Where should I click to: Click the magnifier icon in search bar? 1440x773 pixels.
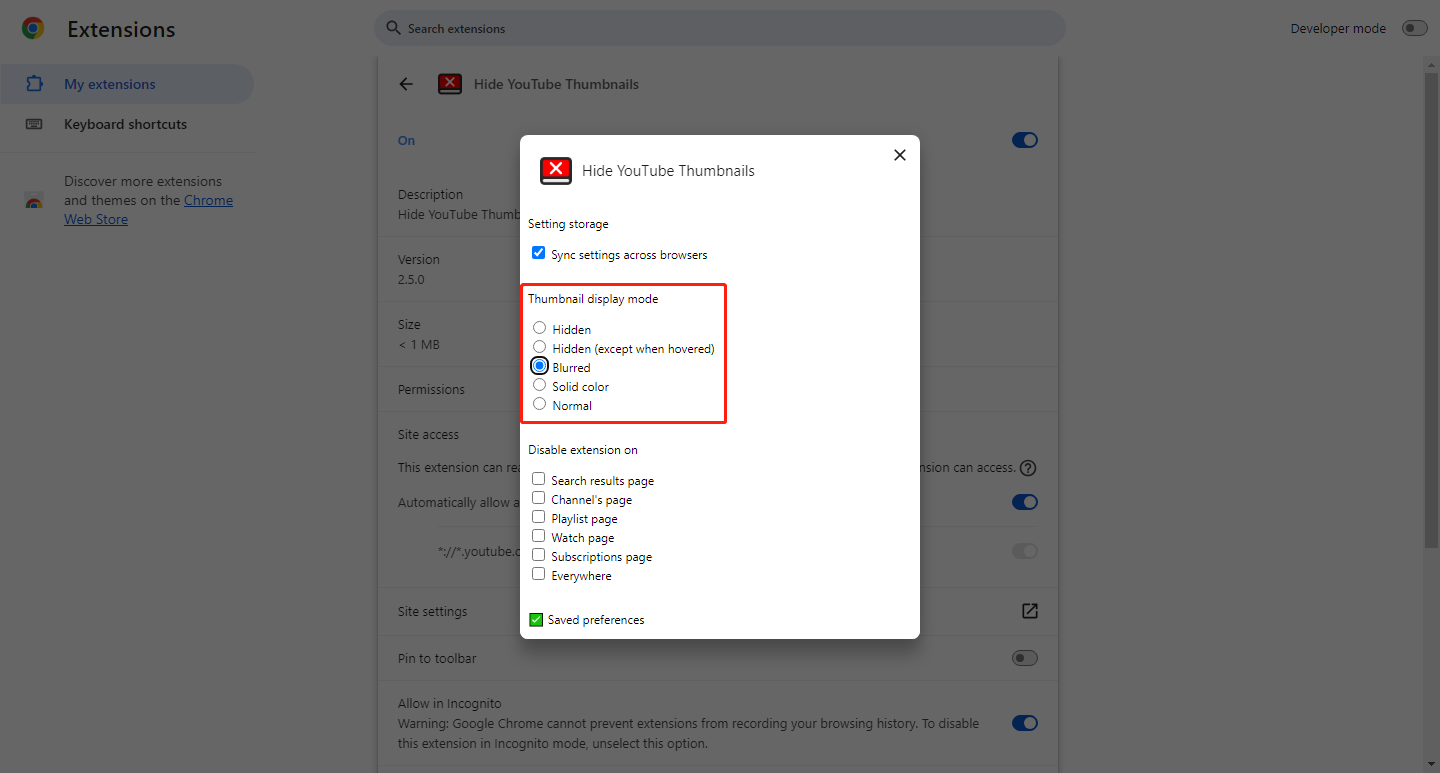tap(393, 28)
